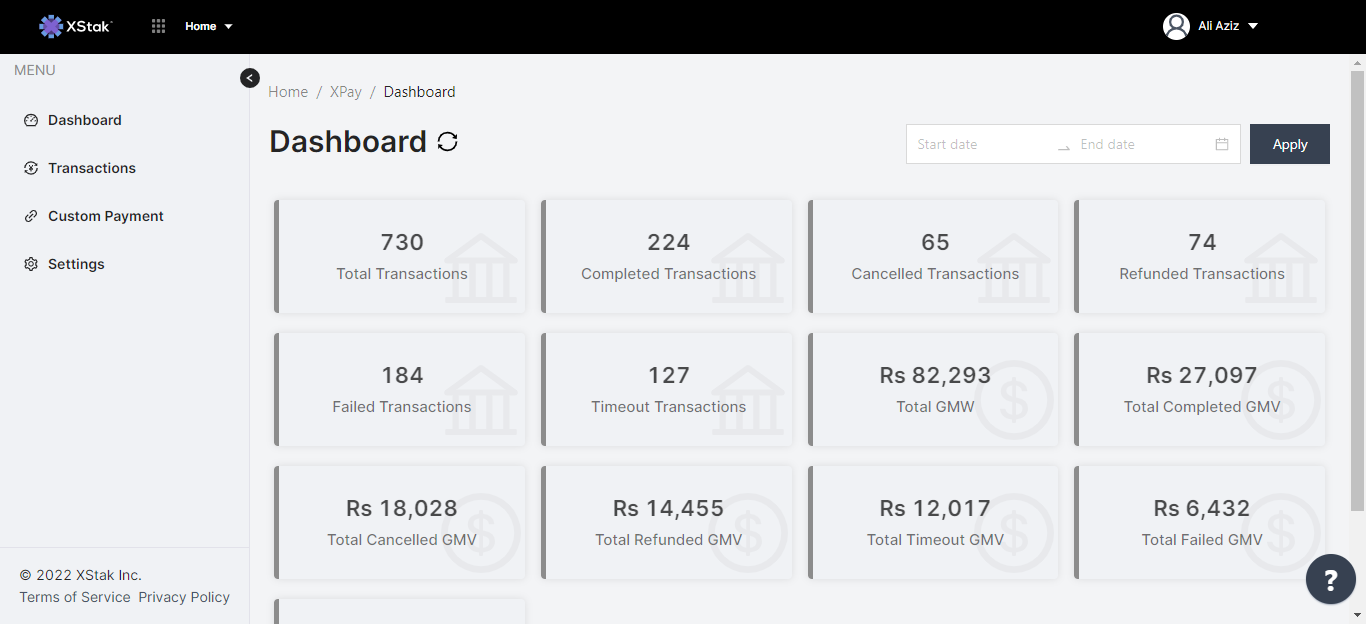Viewport: 1366px width, 624px height.
Task: Click the Custom Payment link icon
Action: (31, 216)
